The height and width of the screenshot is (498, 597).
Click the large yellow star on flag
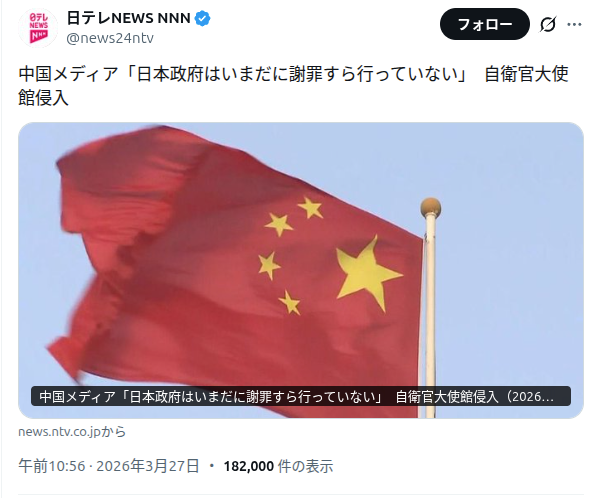(367, 273)
